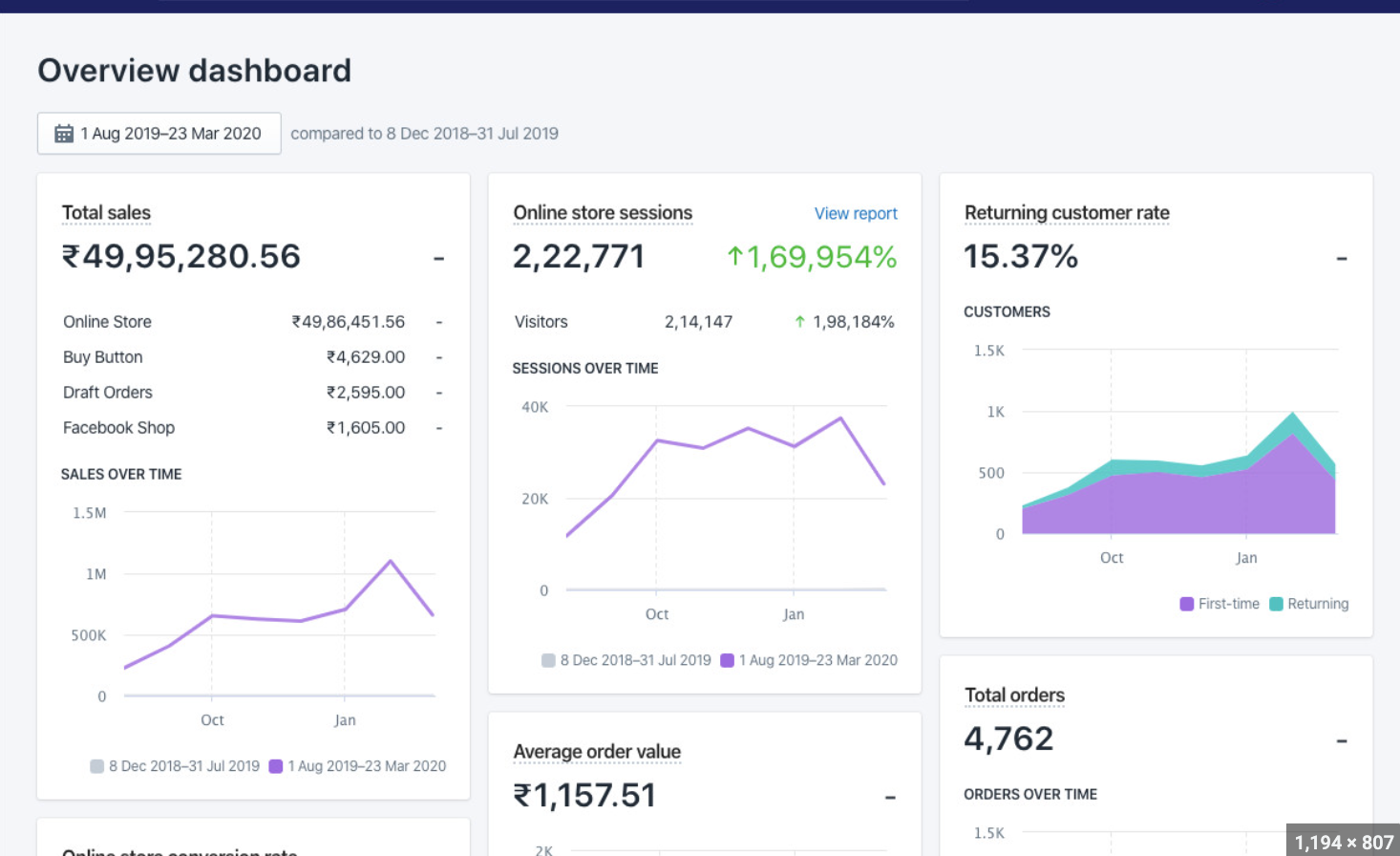Click the ₹49,86,451.56 Online Store amount

tap(348, 322)
